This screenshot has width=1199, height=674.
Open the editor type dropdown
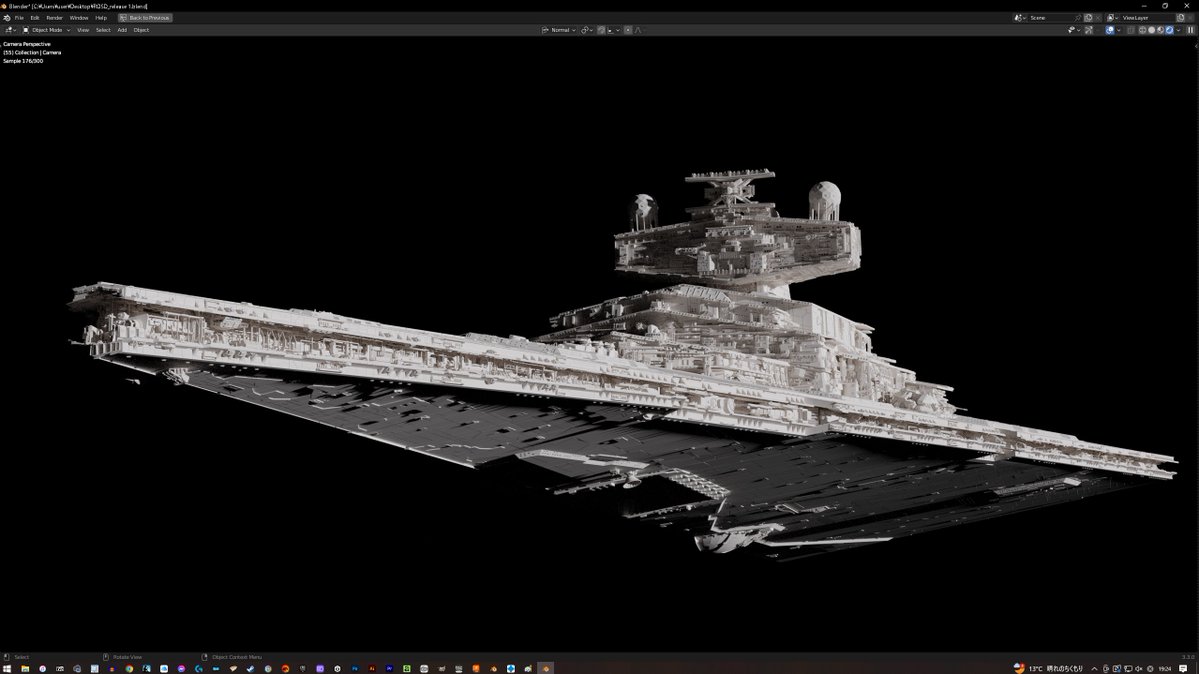pyautogui.click(x=10, y=30)
